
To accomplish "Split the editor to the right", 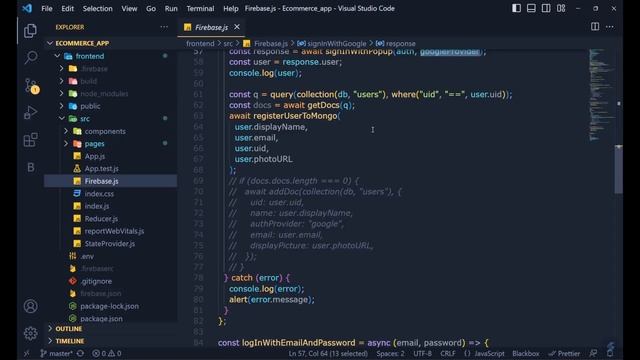I will click(x=595, y=27).
